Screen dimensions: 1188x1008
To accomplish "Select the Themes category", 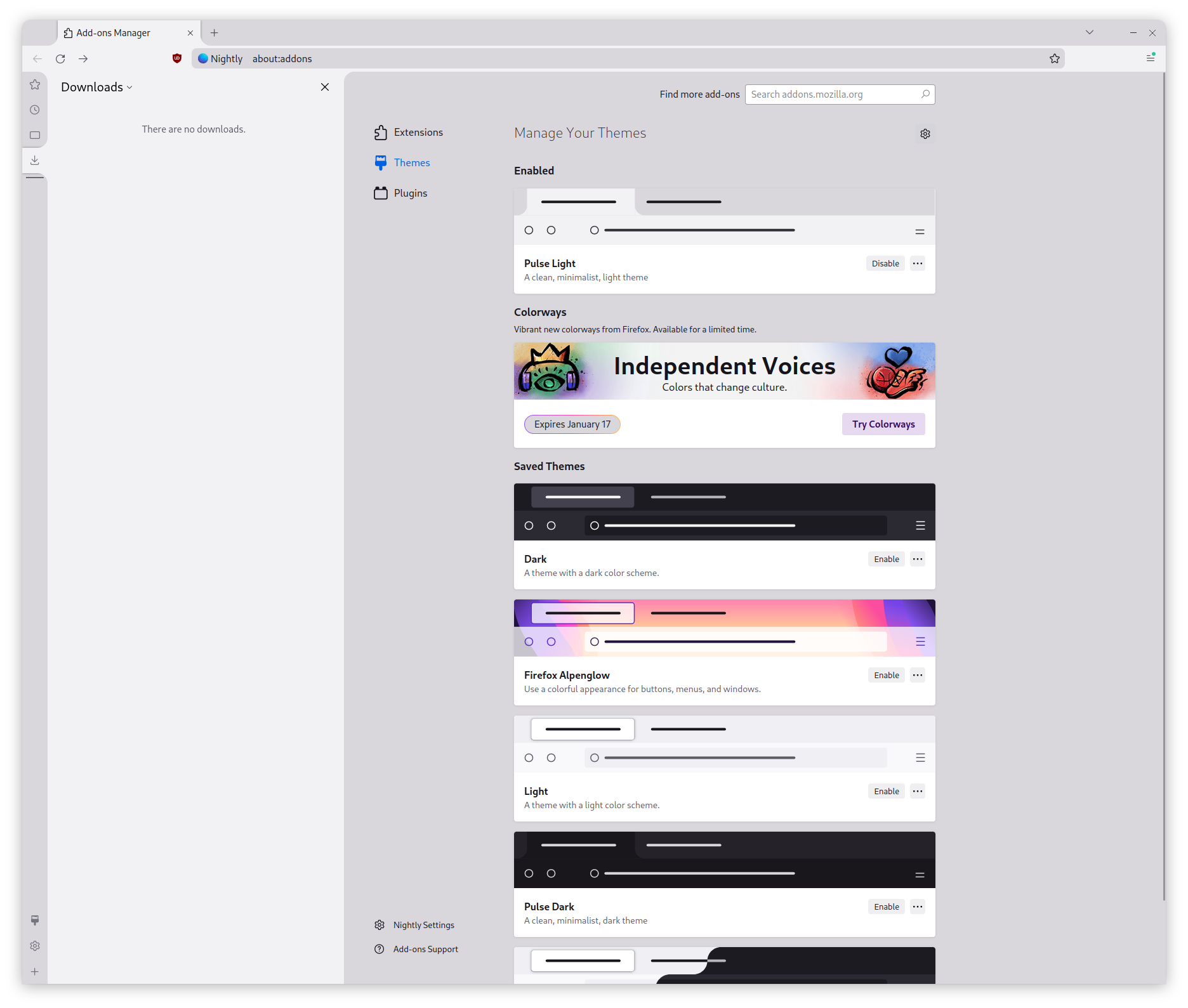I will click(x=402, y=162).
